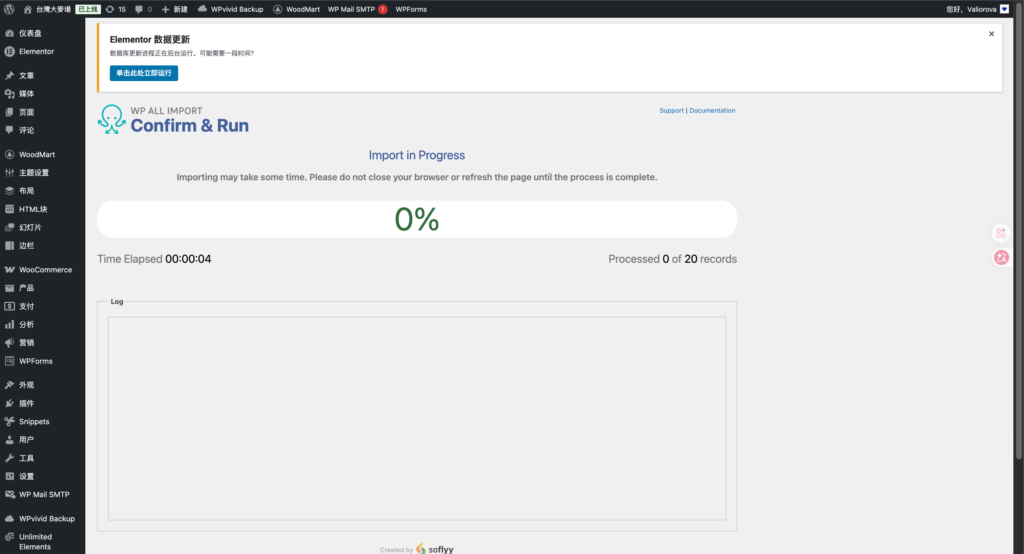Click the 设置 settings icon
The width and height of the screenshot is (1024, 554).
(9, 477)
